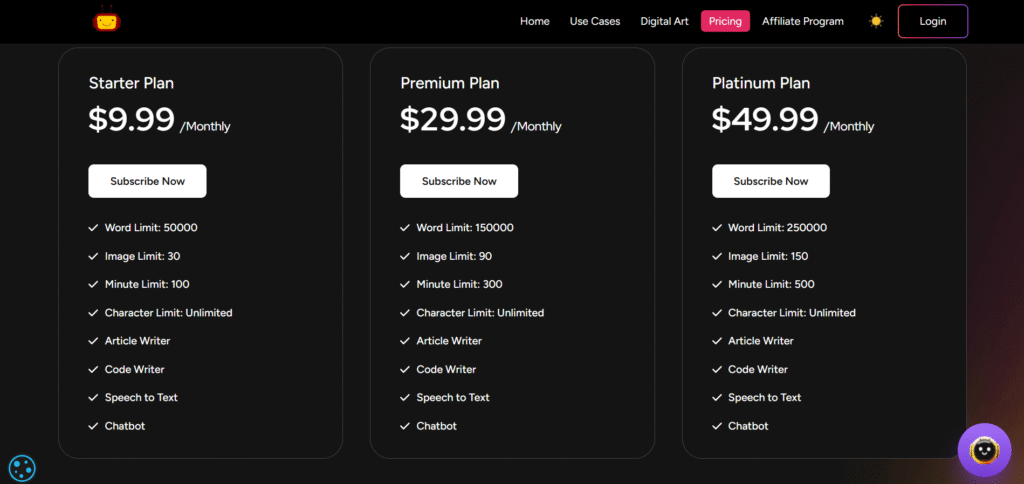Click Image Limit: 30
The image size is (1024, 484).
pyautogui.click(x=142, y=256)
